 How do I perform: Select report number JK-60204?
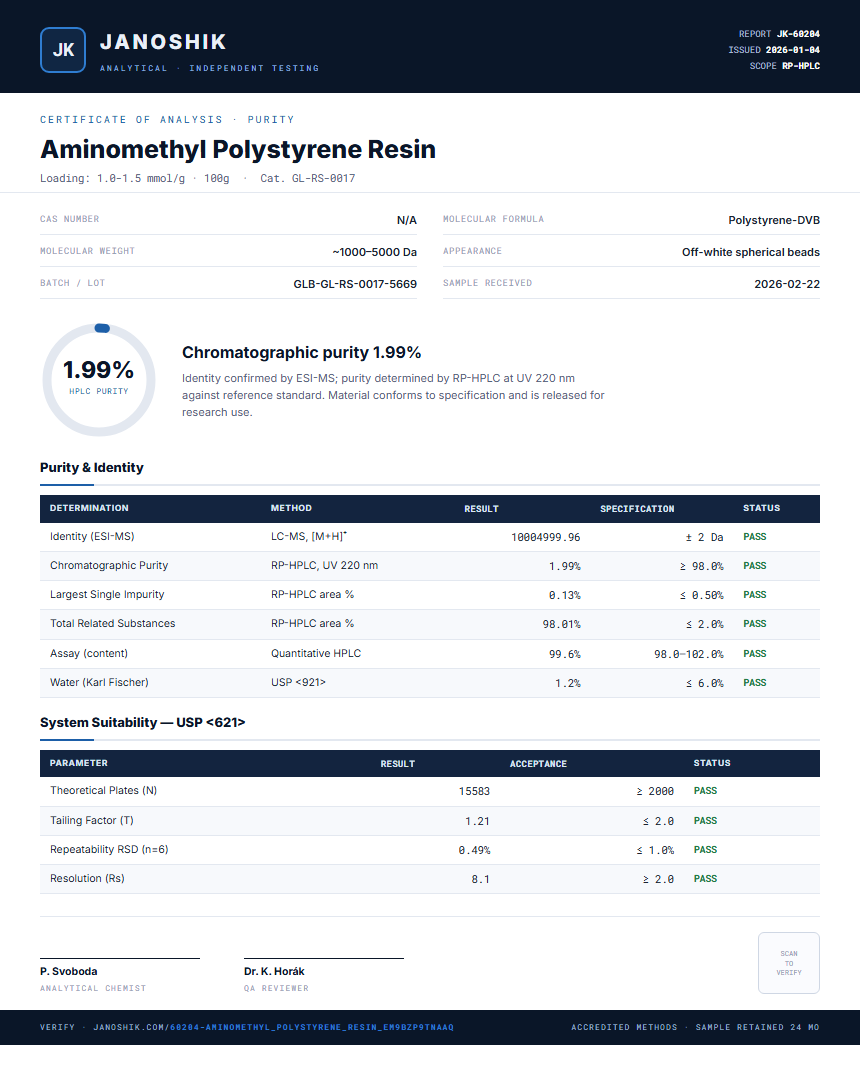798,34
